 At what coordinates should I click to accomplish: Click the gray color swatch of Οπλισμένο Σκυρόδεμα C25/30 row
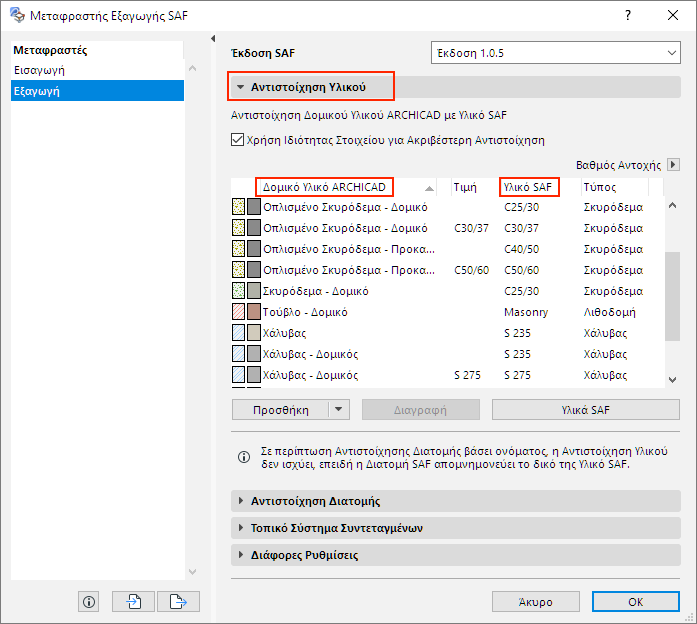[254, 207]
